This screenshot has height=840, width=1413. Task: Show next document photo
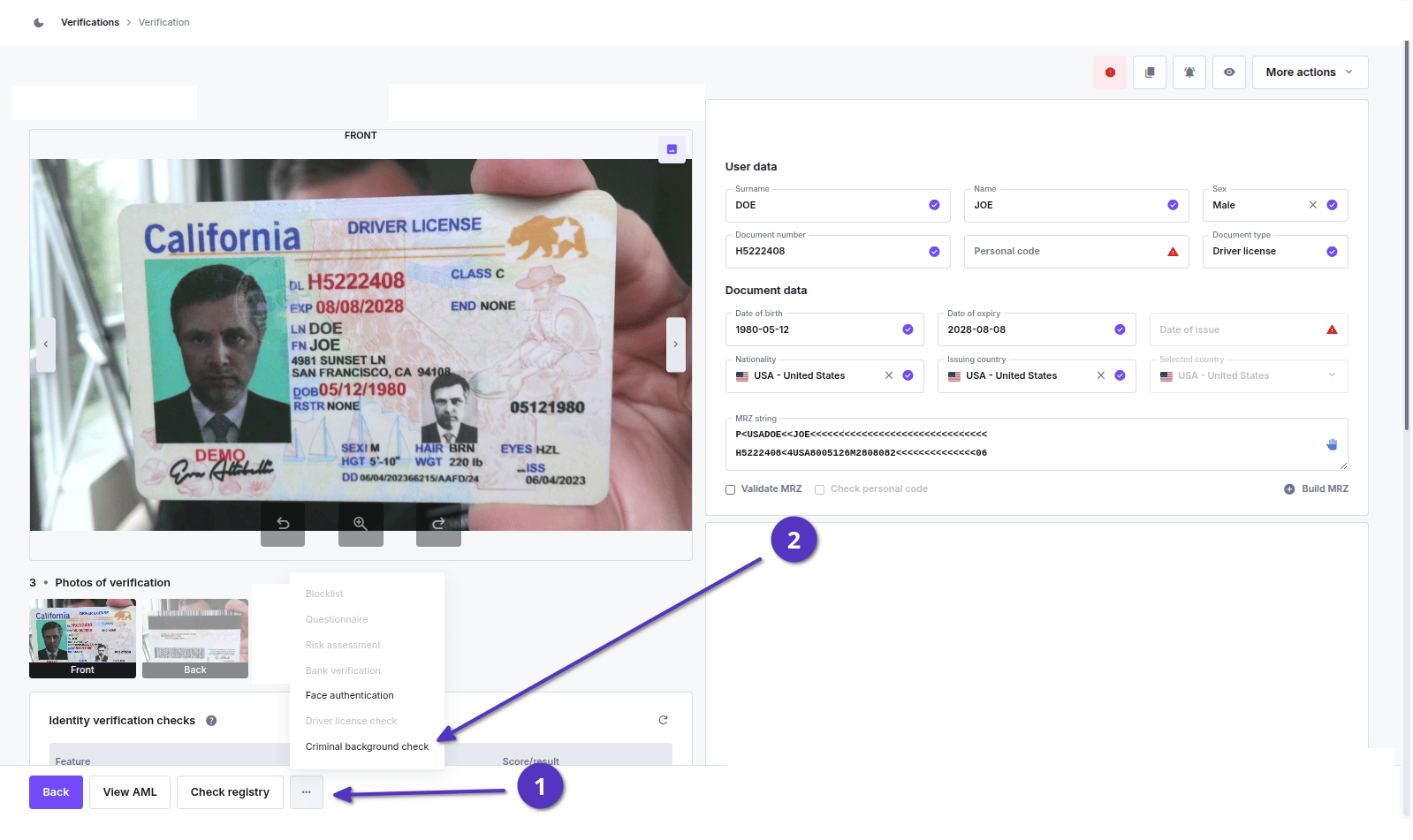[x=676, y=344]
